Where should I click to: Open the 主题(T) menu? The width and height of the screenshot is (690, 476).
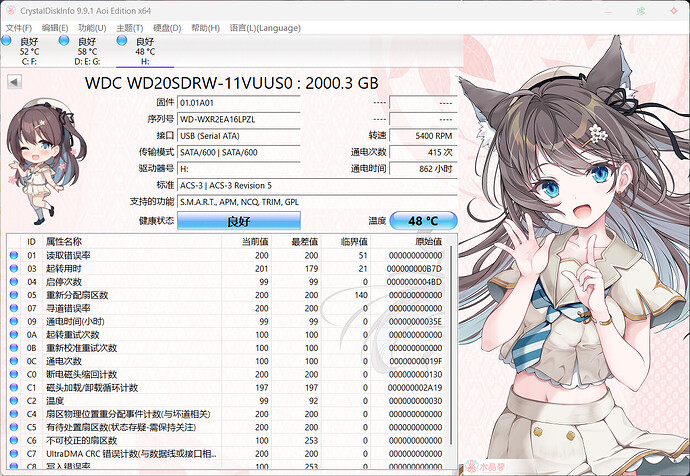pos(129,28)
